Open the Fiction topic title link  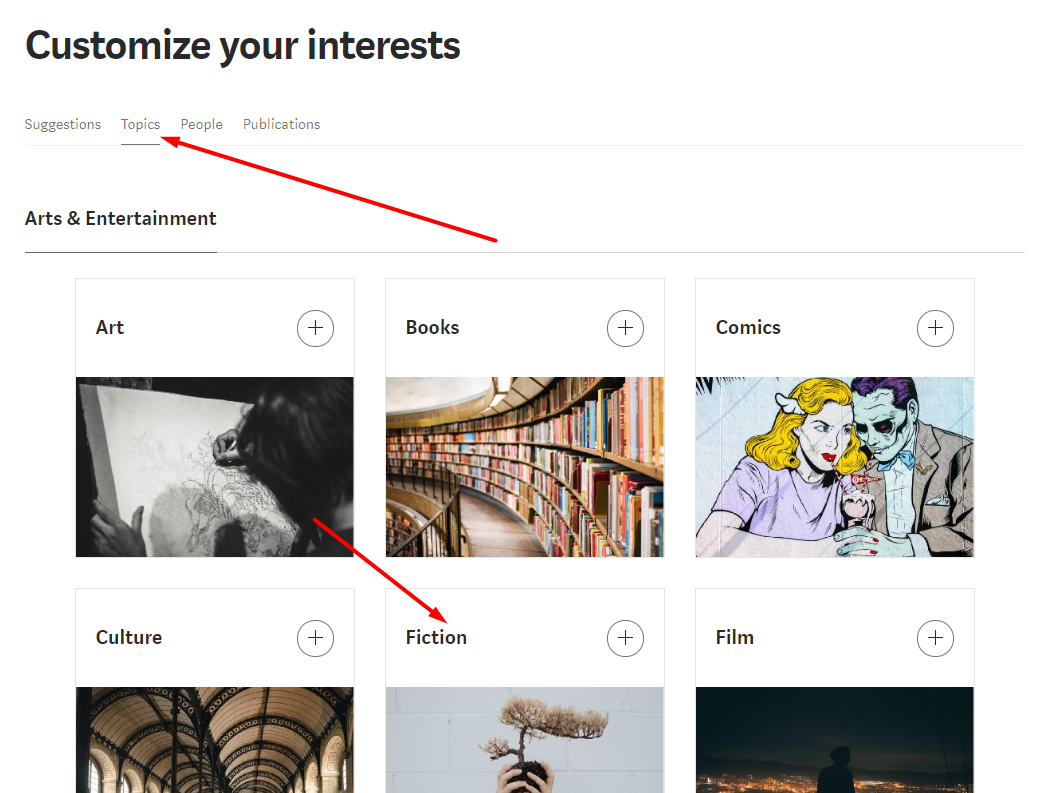pos(436,638)
